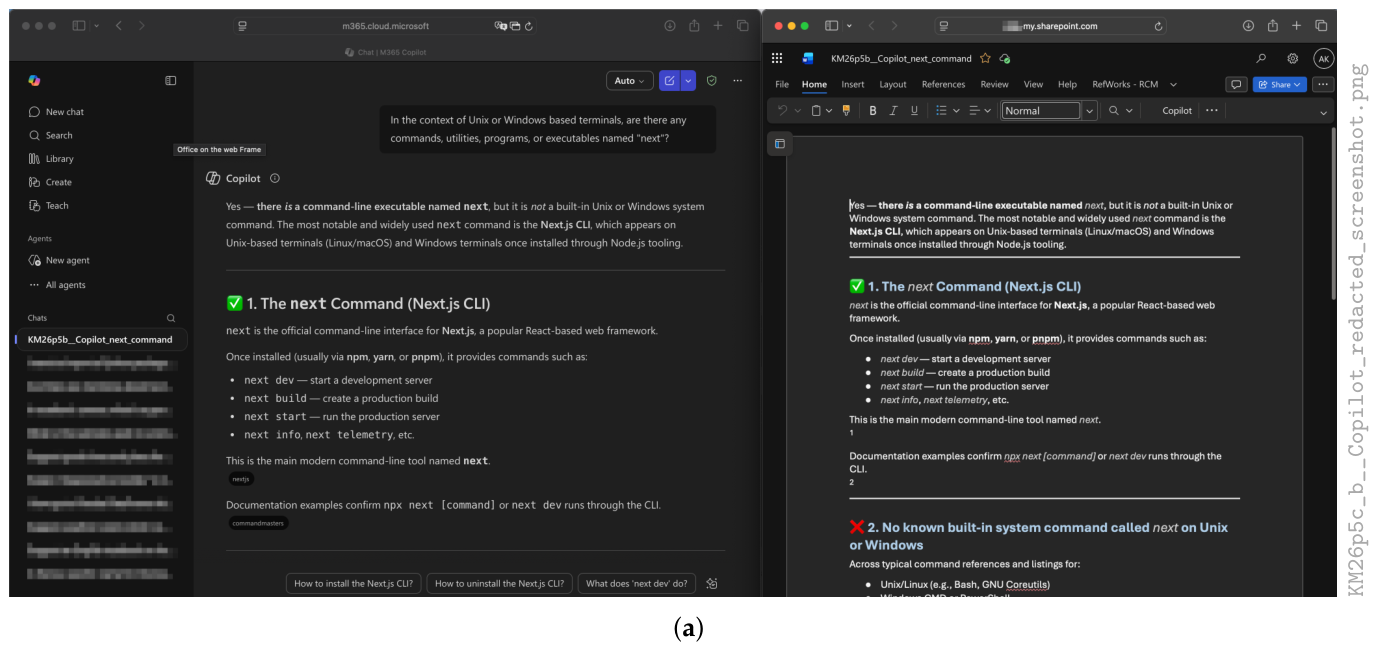Open the navigation pane icon beside document
This screenshot has width=1377, height=649.
pyautogui.click(x=780, y=144)
